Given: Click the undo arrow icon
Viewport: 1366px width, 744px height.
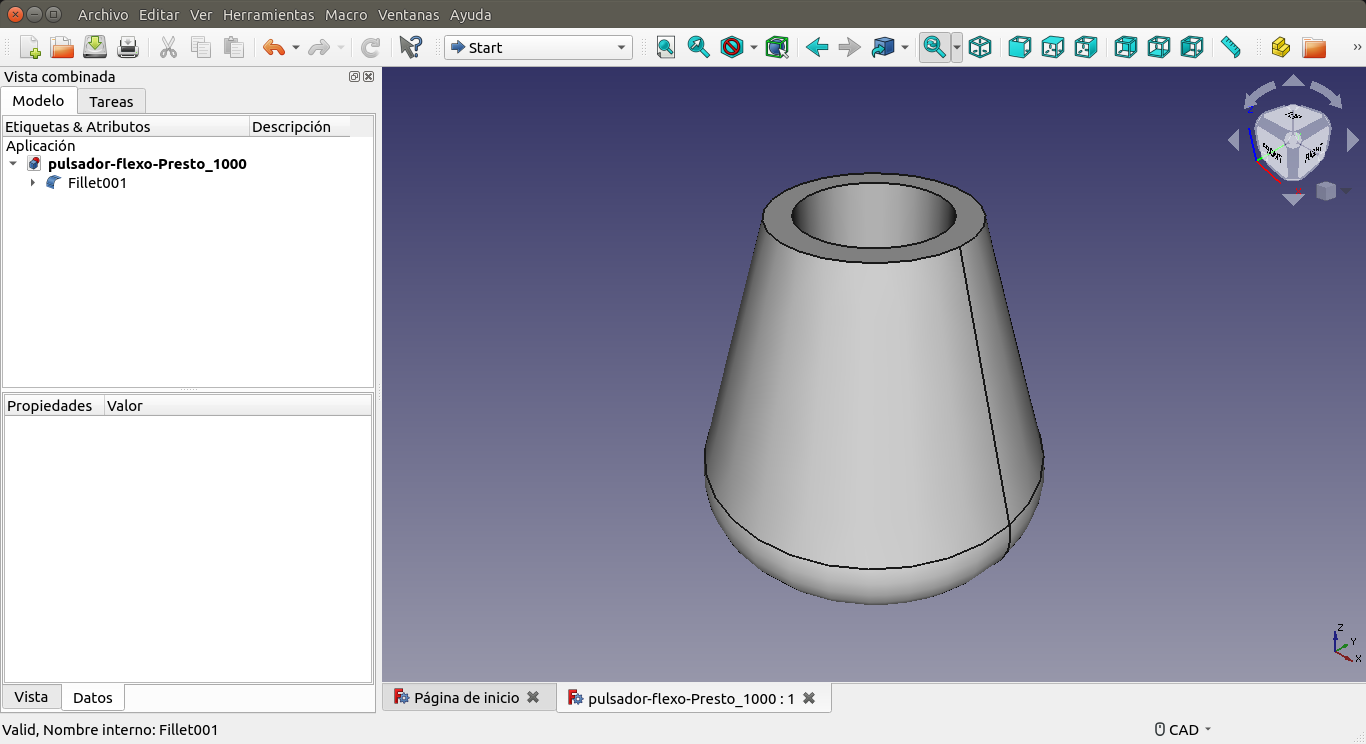Looking at the screenshot, I should 273,47.
